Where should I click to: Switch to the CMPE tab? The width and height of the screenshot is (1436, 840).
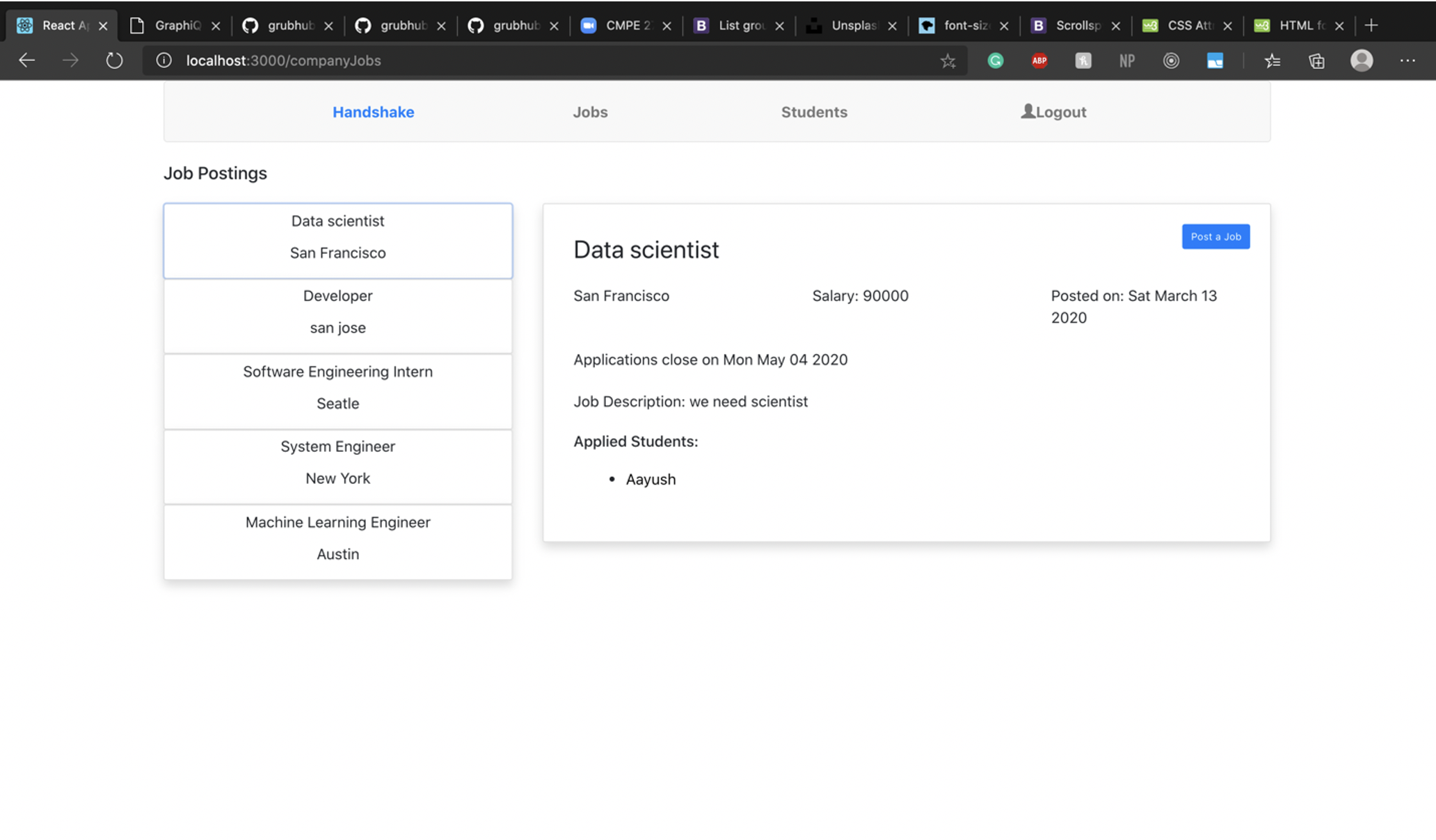point(626,26)
